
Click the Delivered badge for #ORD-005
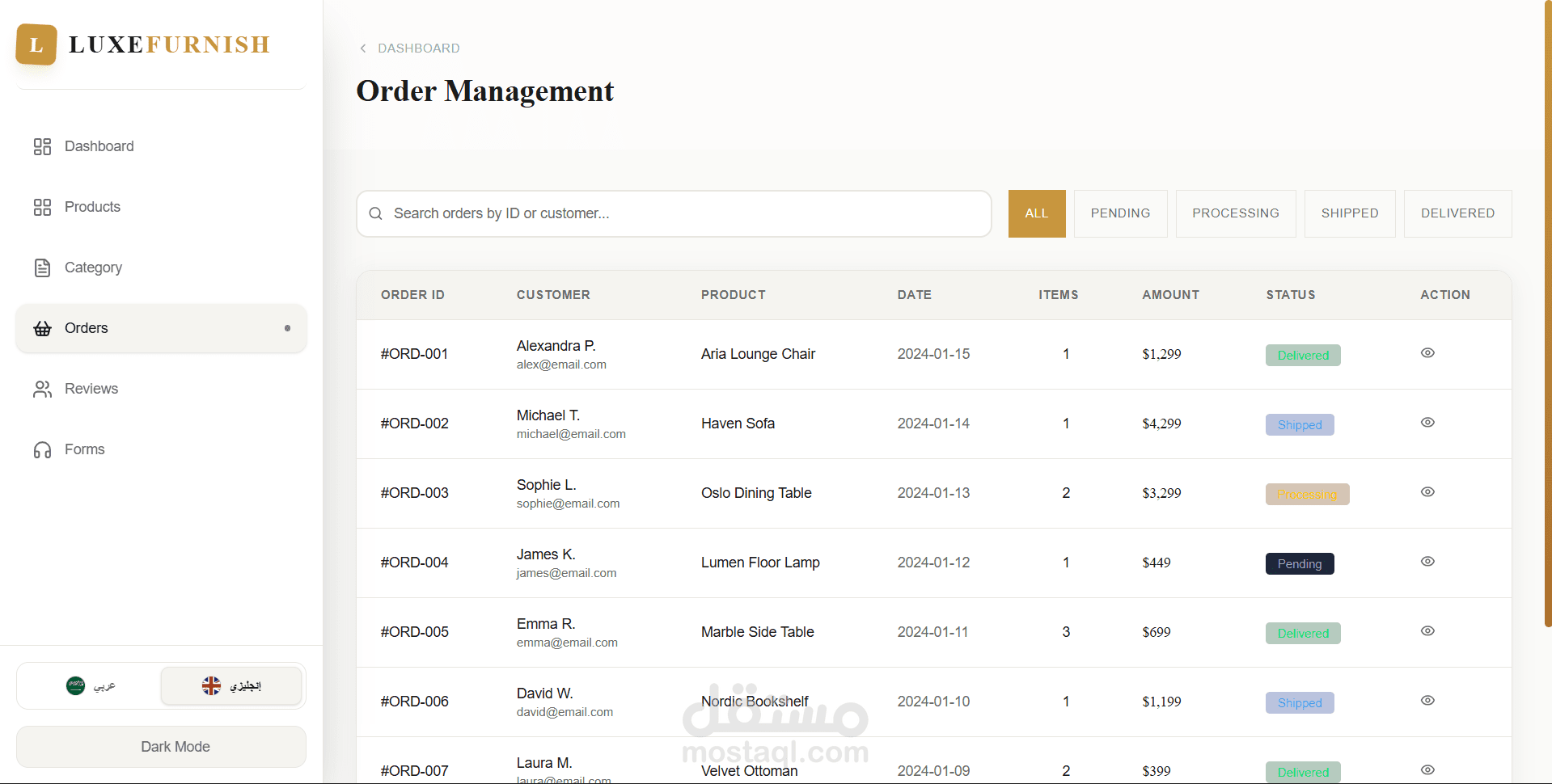click(1303, 633)
